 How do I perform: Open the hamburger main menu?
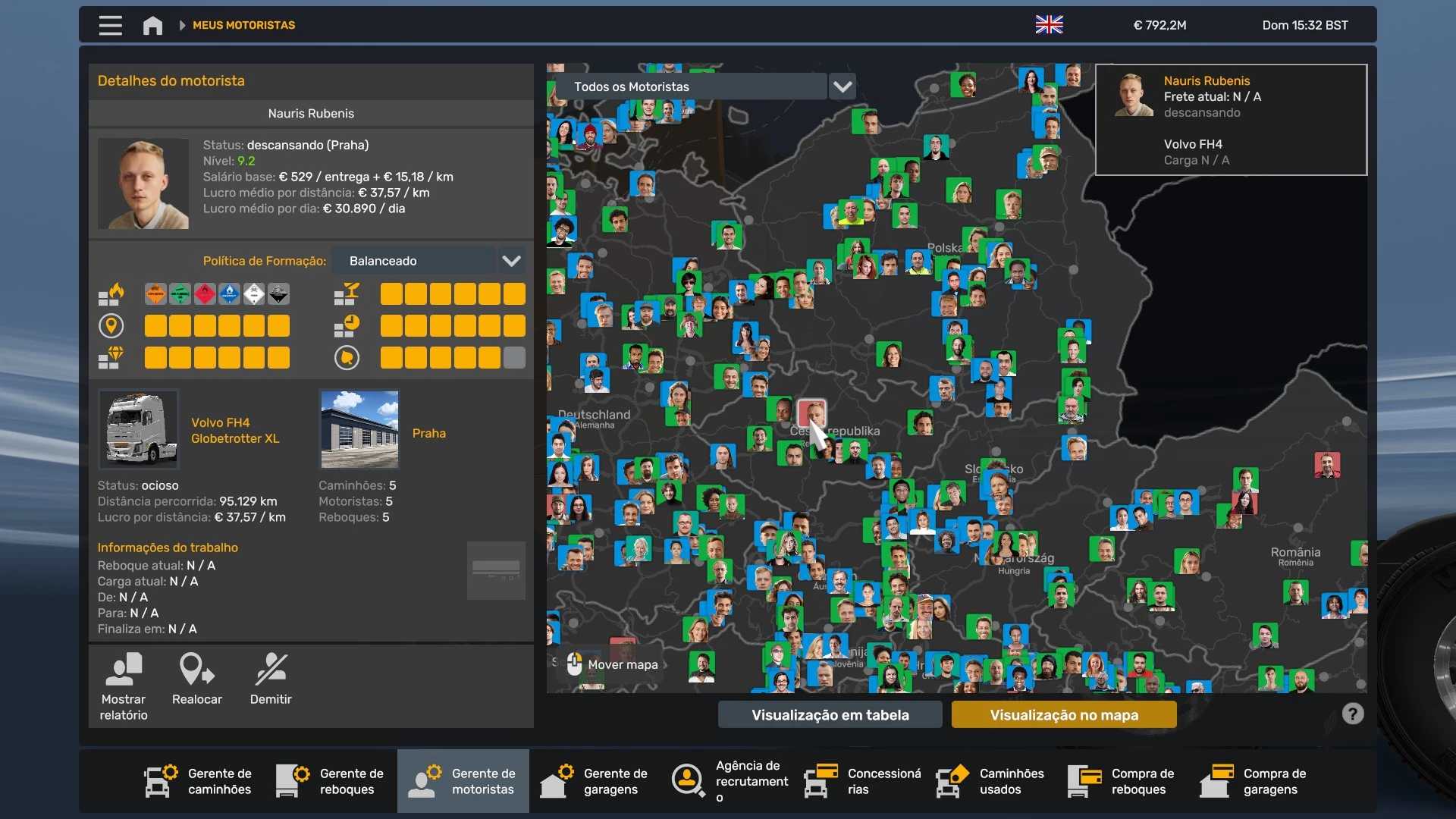click(x=110, y=26)
